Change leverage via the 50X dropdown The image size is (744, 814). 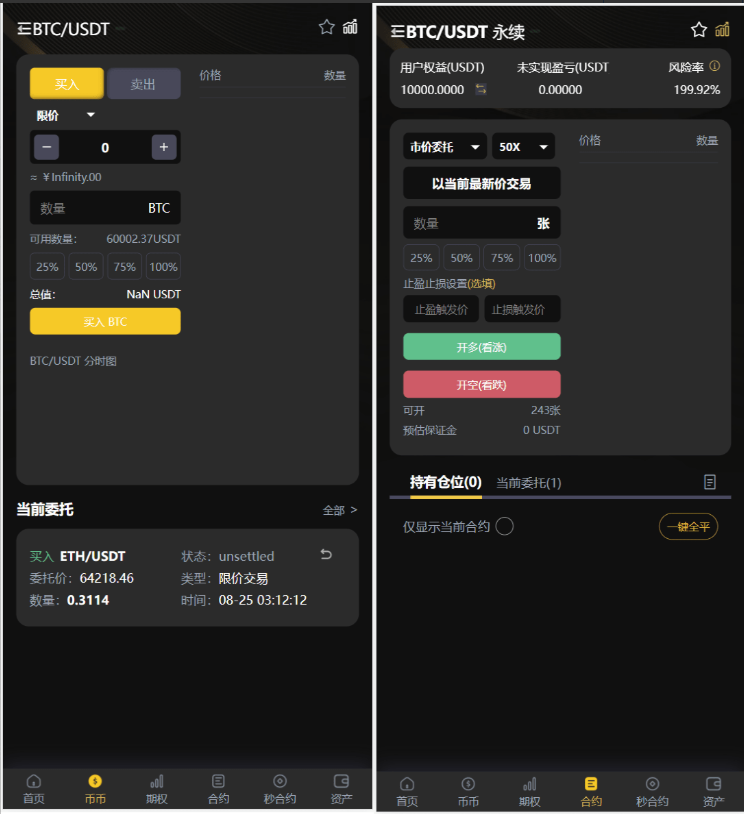point(523,147)
